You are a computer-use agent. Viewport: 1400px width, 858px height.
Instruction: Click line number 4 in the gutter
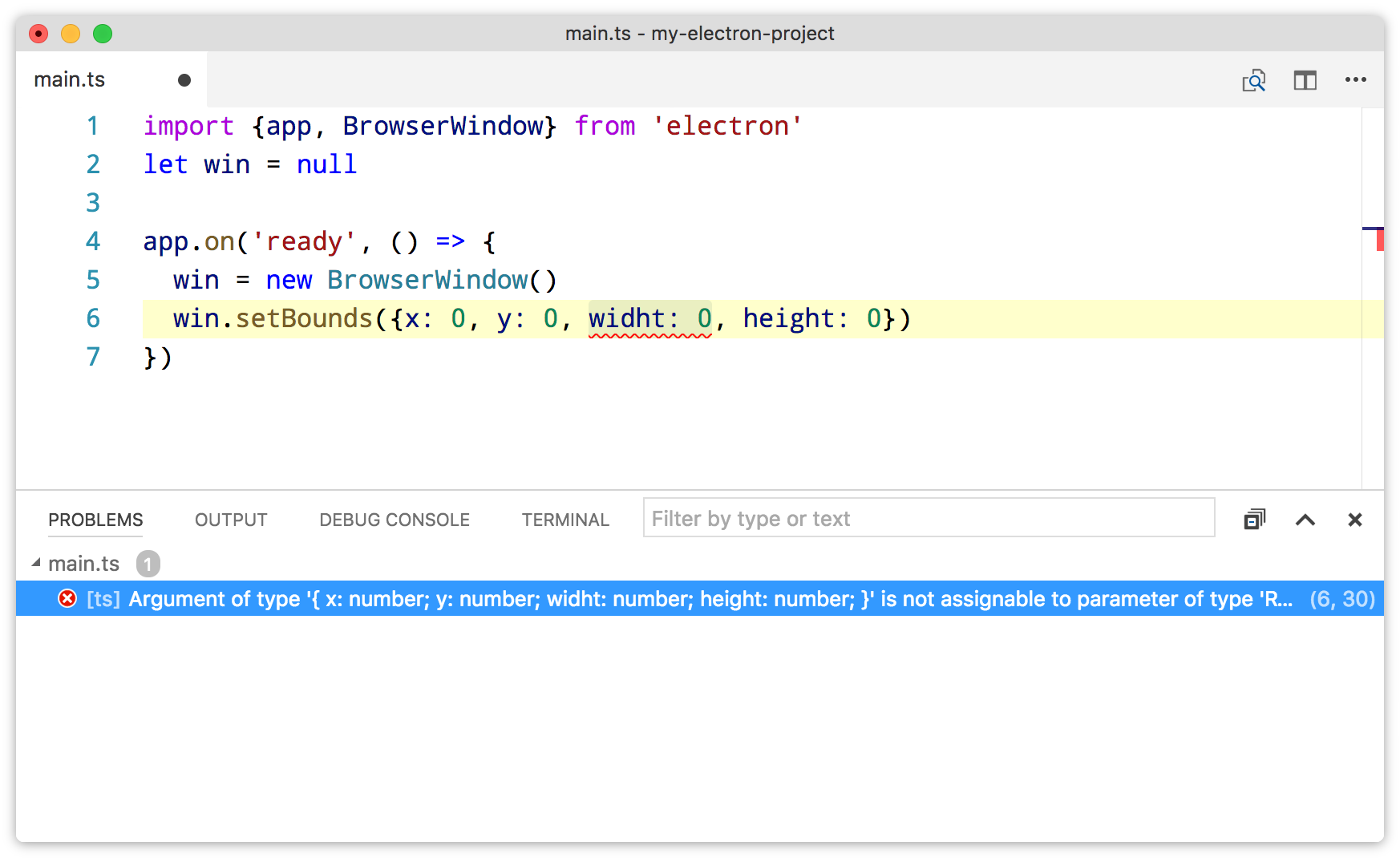[x=93, y=241]
